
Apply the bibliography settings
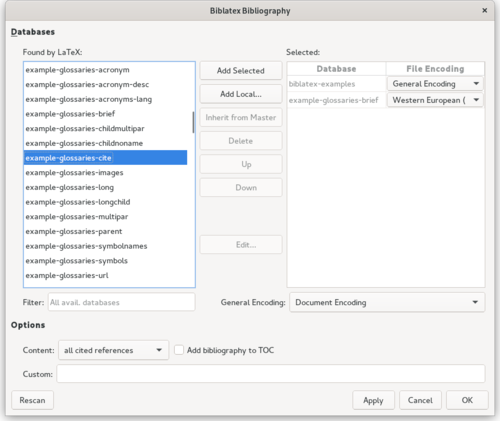pos(373,400)
